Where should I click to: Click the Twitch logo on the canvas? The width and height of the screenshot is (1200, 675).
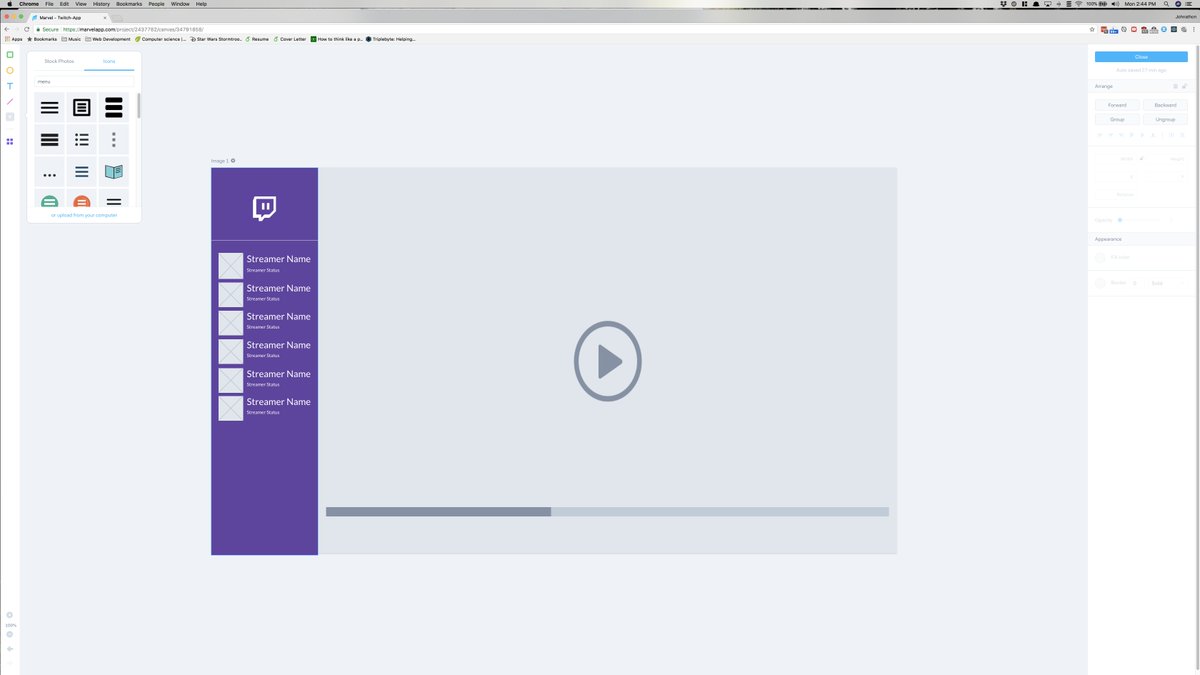tap(264, 208)
